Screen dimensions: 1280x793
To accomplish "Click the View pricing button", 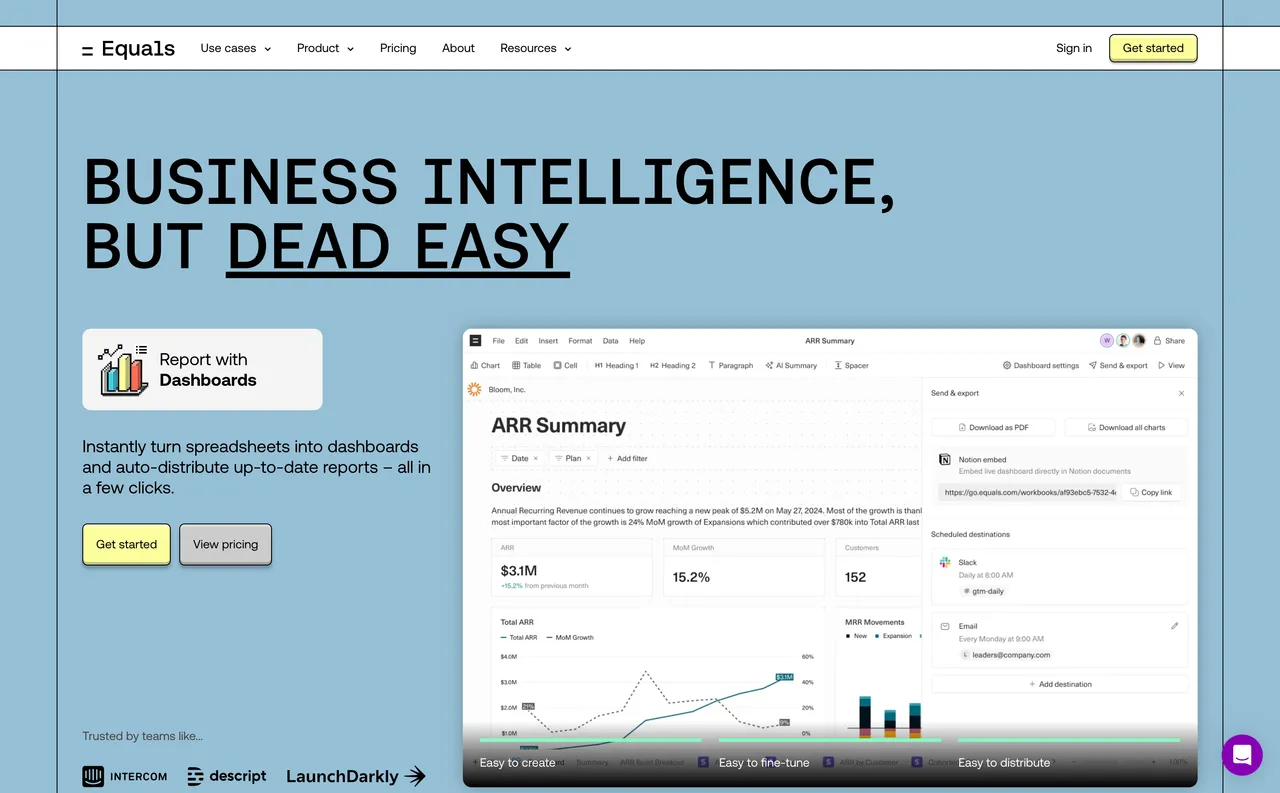I will pos(225,544).
